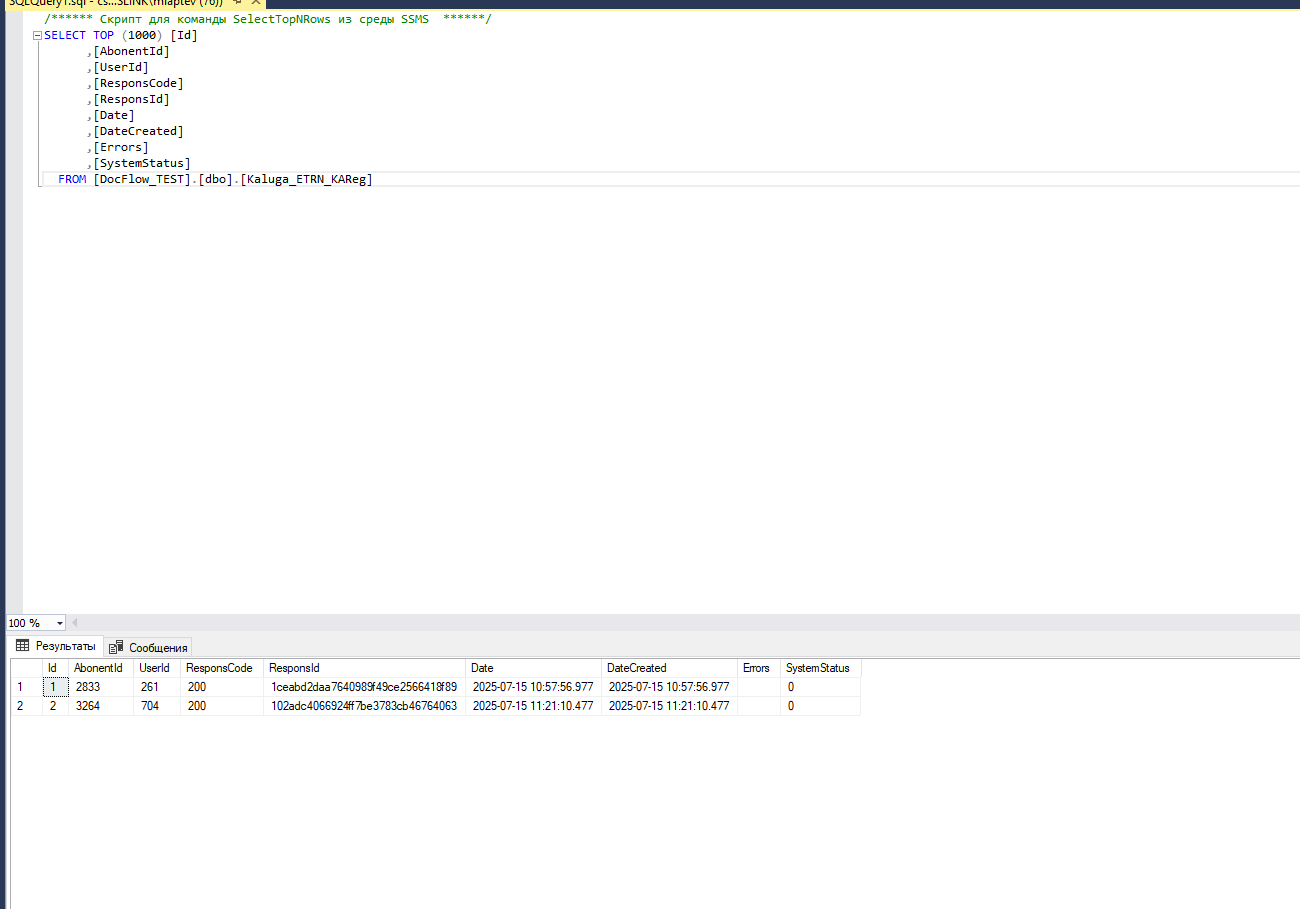Click SystemStatus 0 in first row
This screenshot has height=909, width=1300.
(820, 687)
